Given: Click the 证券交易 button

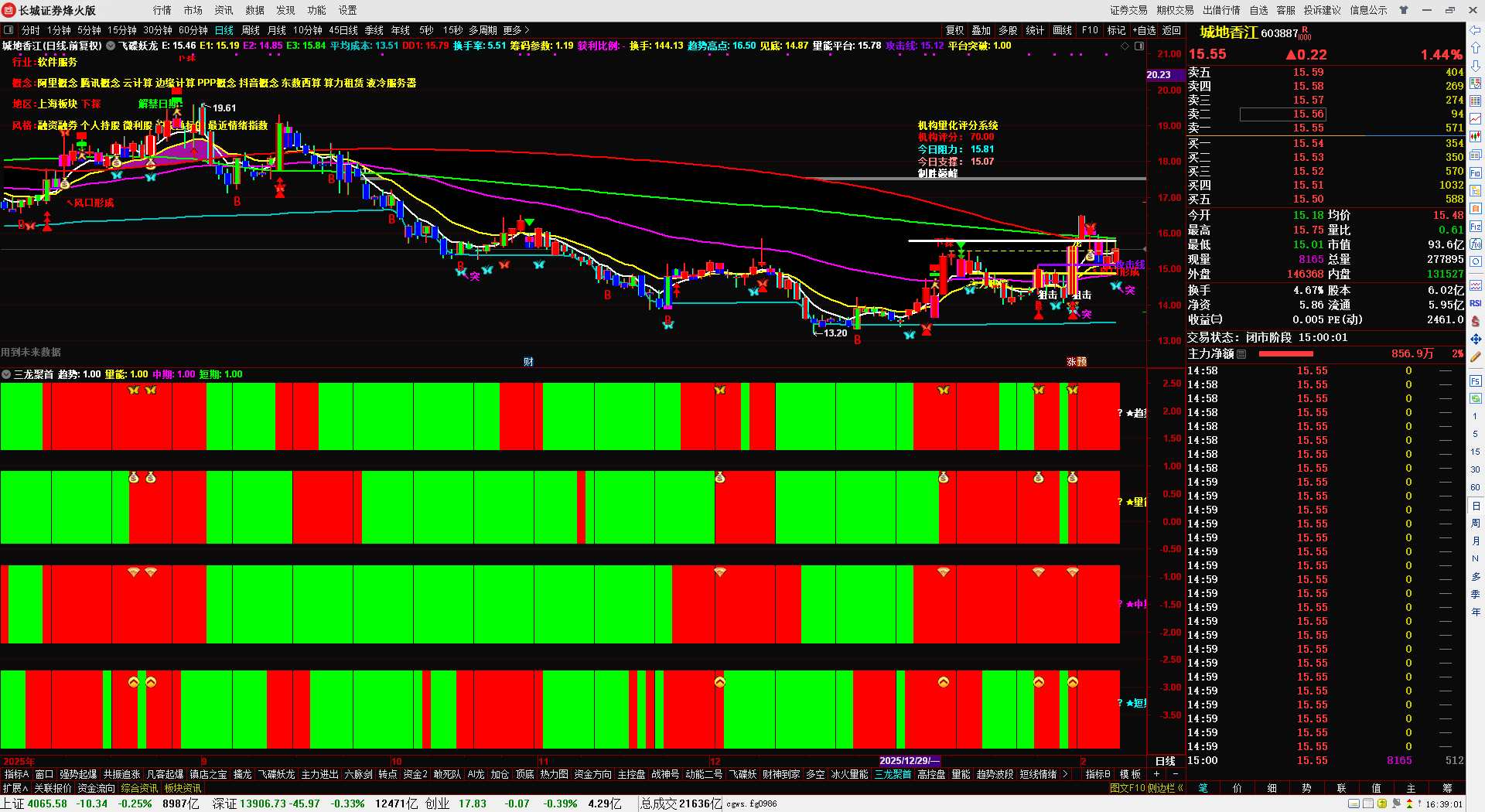Looking at the screenshot, I should [1129, 10].
